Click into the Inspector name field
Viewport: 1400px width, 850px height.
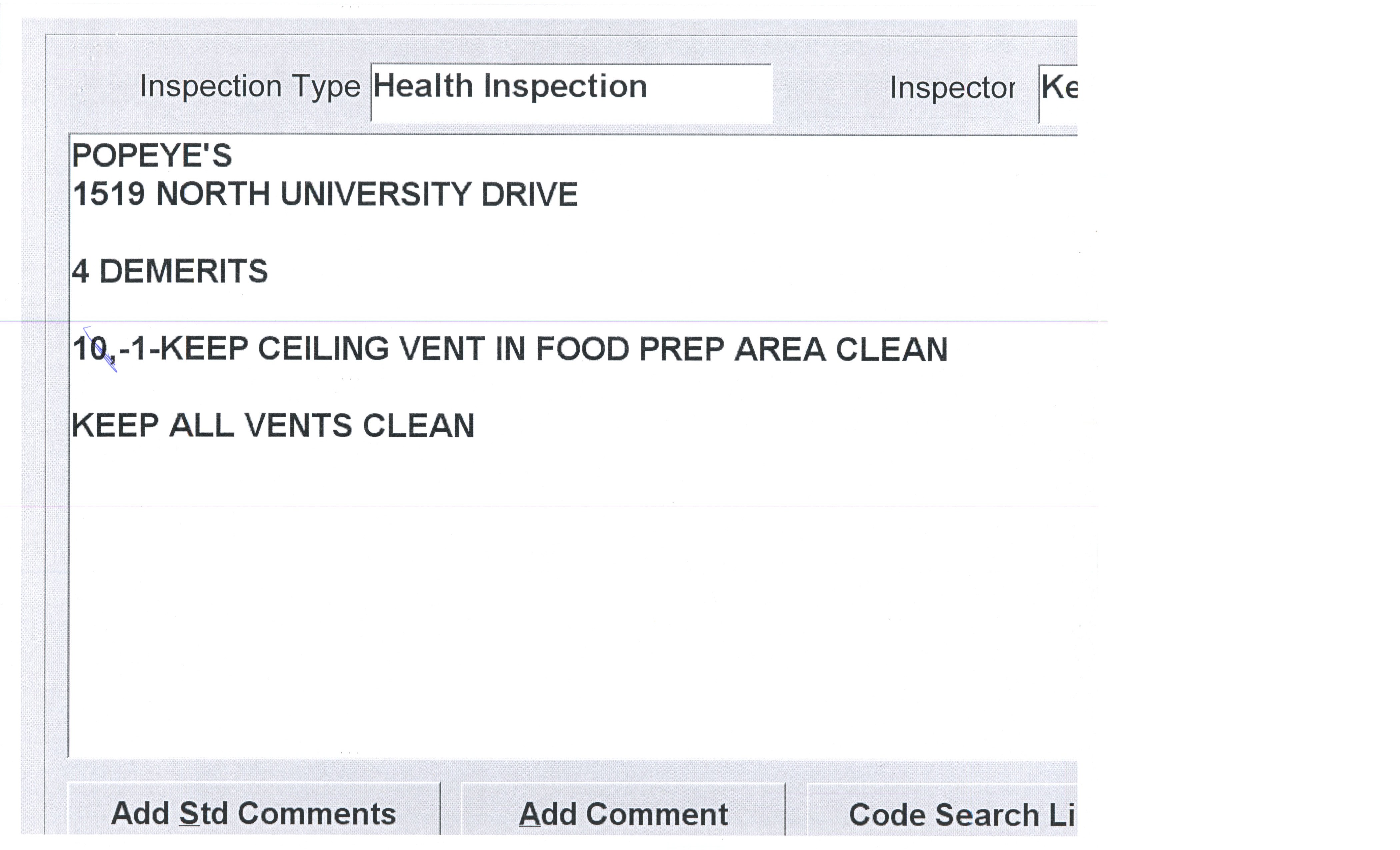pyautogui.click(x=1058, y=93)
